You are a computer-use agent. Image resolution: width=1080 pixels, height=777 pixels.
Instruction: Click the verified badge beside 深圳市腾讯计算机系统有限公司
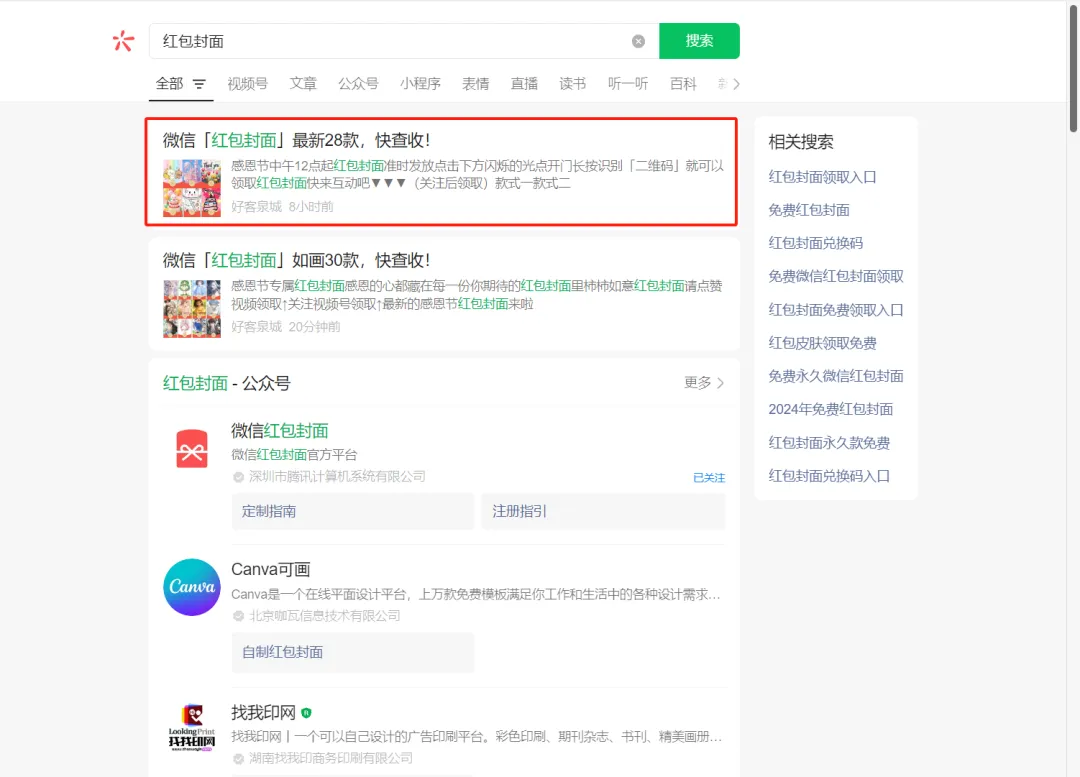pyautogui.click(x=238, y=477)
